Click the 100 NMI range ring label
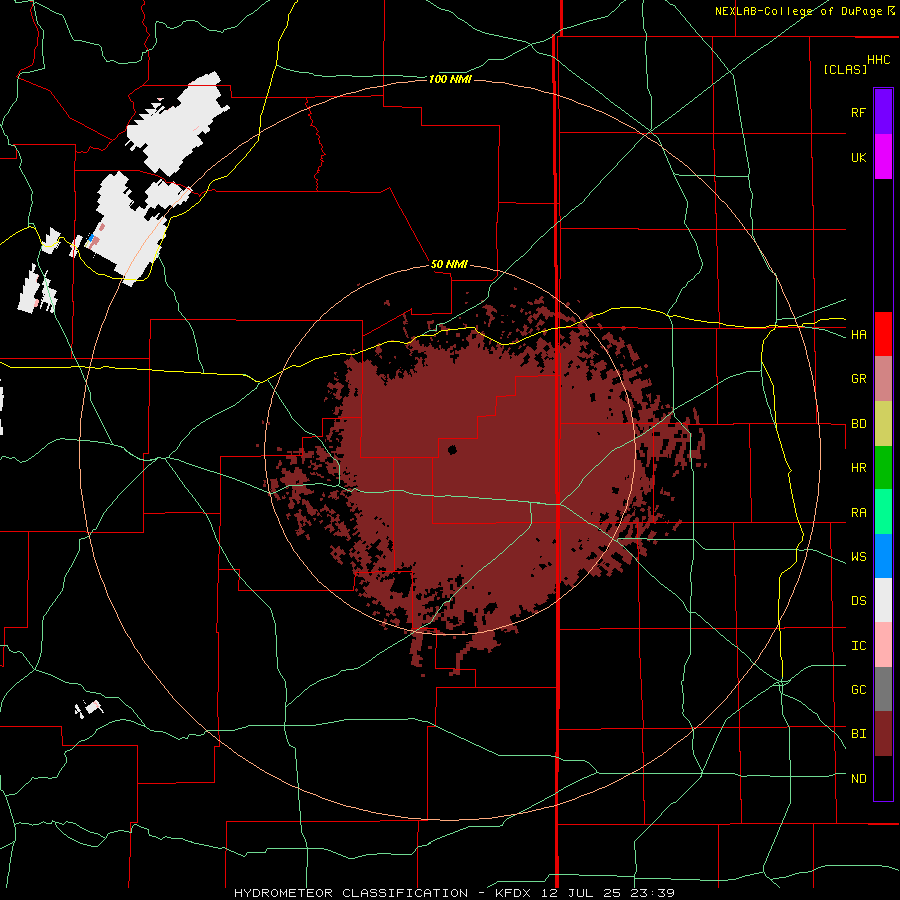The image size is (900, 900). 450,79
